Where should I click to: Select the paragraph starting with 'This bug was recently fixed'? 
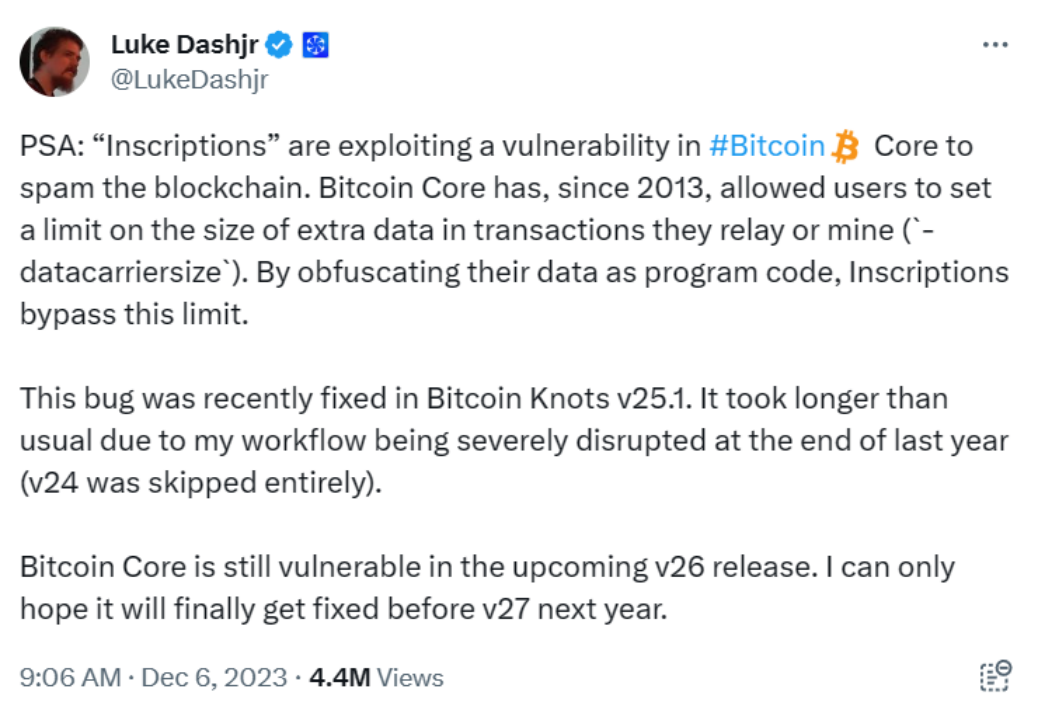[x=514, y=441]
